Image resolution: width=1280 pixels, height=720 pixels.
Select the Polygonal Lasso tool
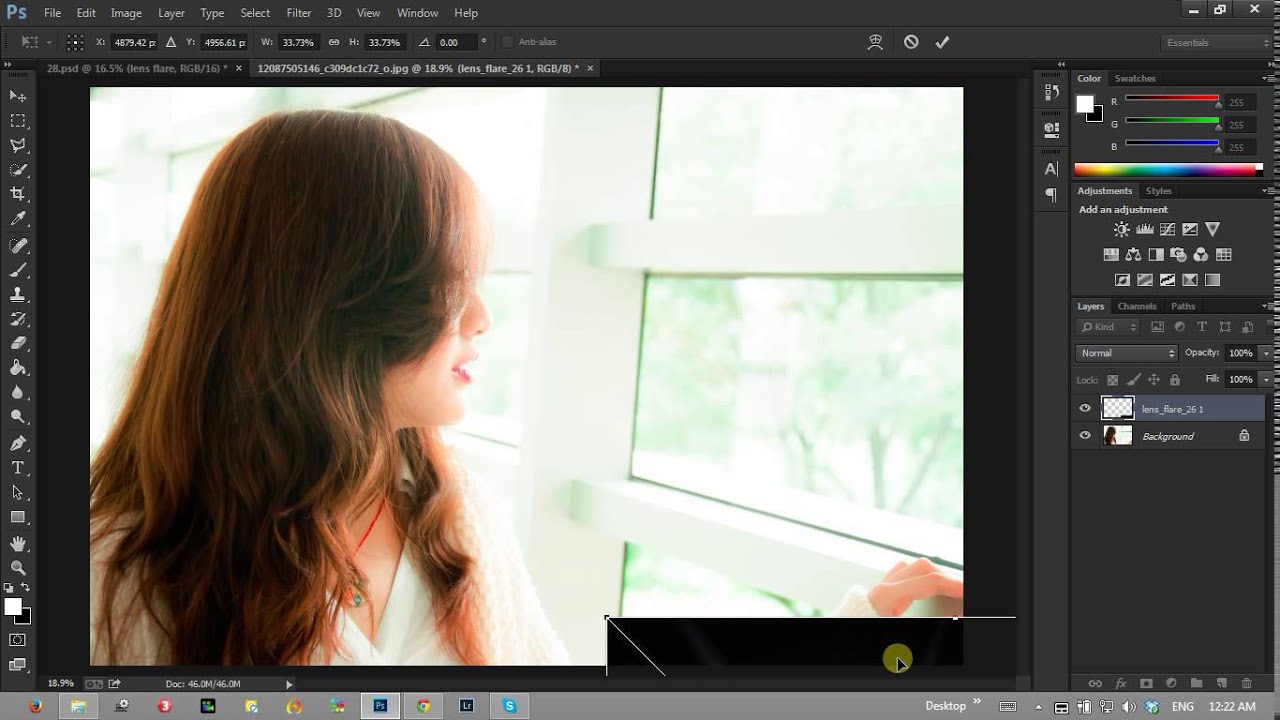tap(18, 146)
